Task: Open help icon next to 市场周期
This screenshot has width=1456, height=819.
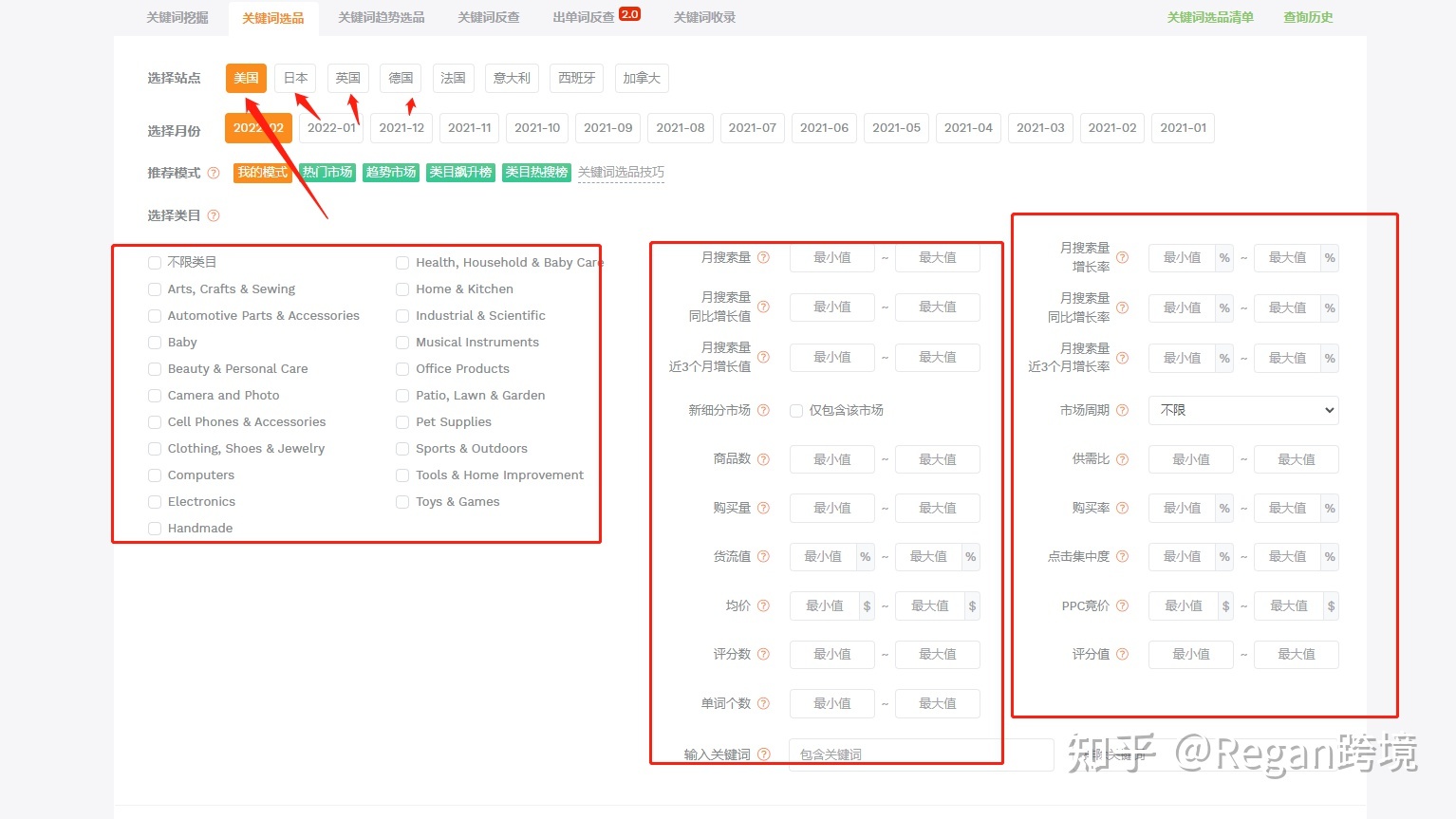Action: (1122, 411)
